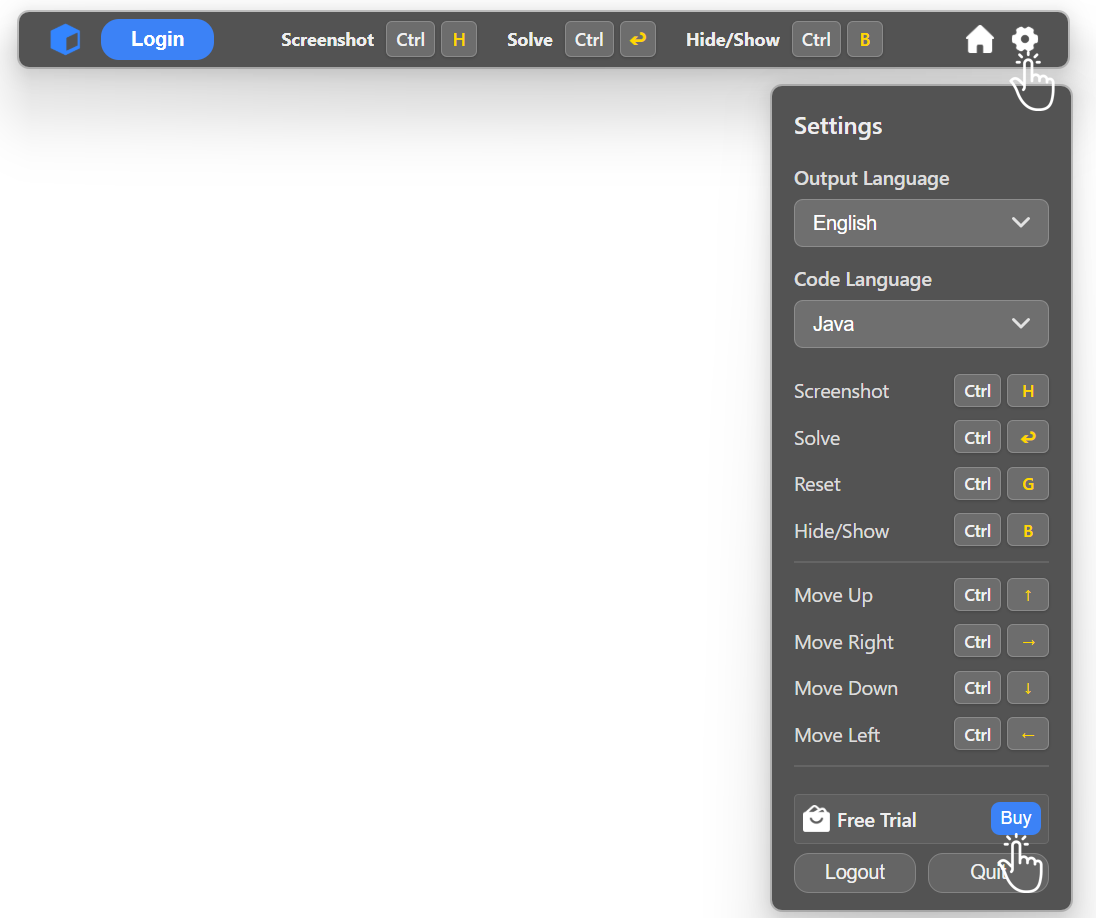Click the blue cube app logo
This screenshot has width=1096, height=918.
65,40
